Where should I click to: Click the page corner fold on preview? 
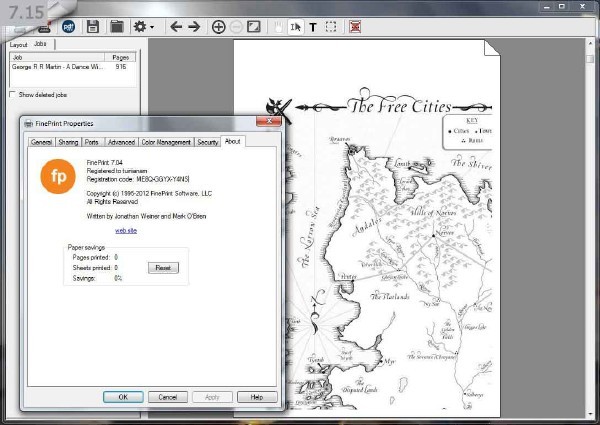pos(492,48)
